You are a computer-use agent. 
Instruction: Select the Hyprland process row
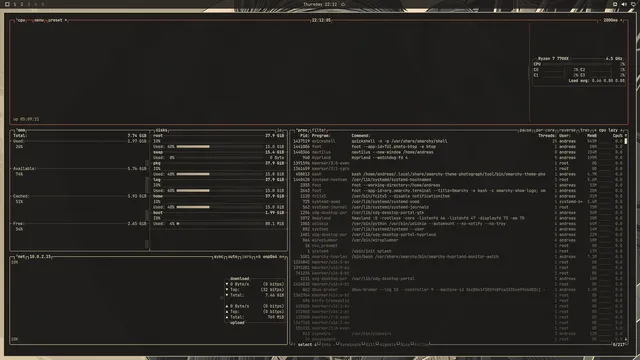[x=457, y=158]
